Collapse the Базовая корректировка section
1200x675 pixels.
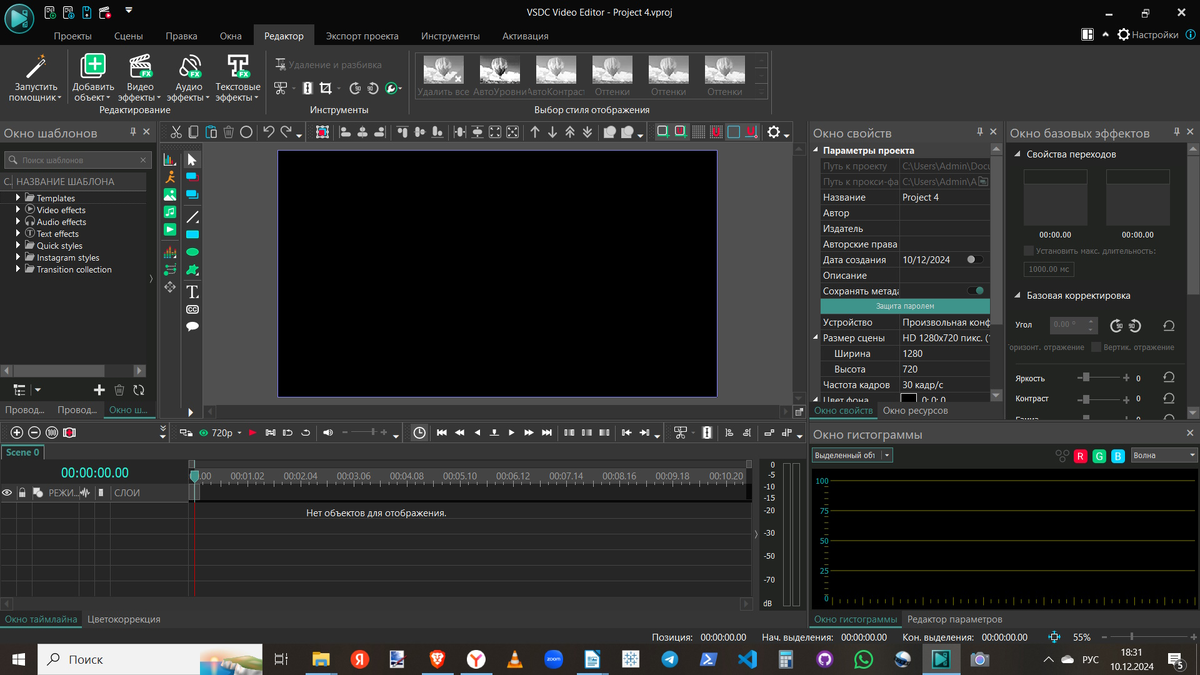pyautogui.click(x=1017, y=296)
